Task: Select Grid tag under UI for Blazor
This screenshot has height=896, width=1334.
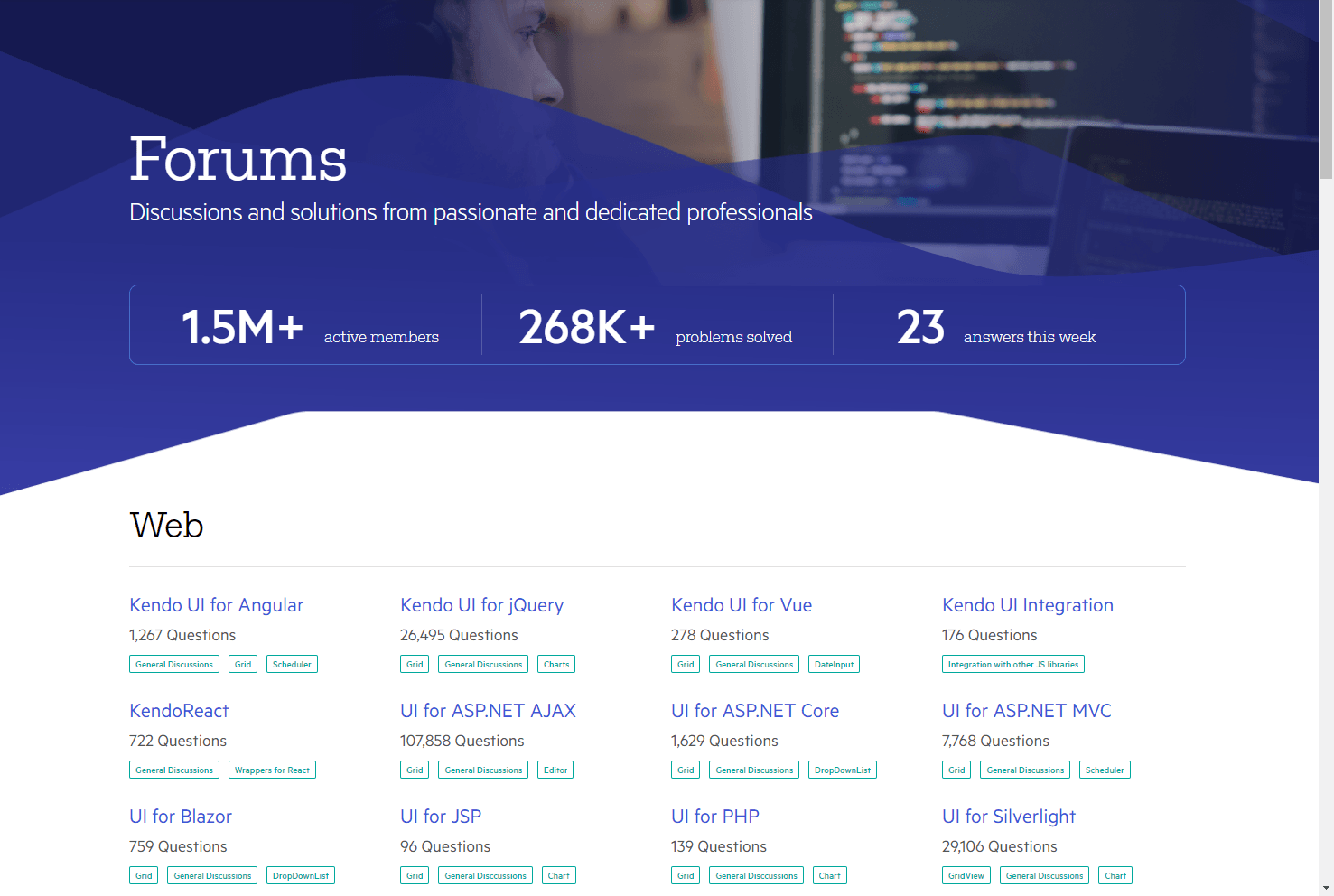Action: click(144, 875)
